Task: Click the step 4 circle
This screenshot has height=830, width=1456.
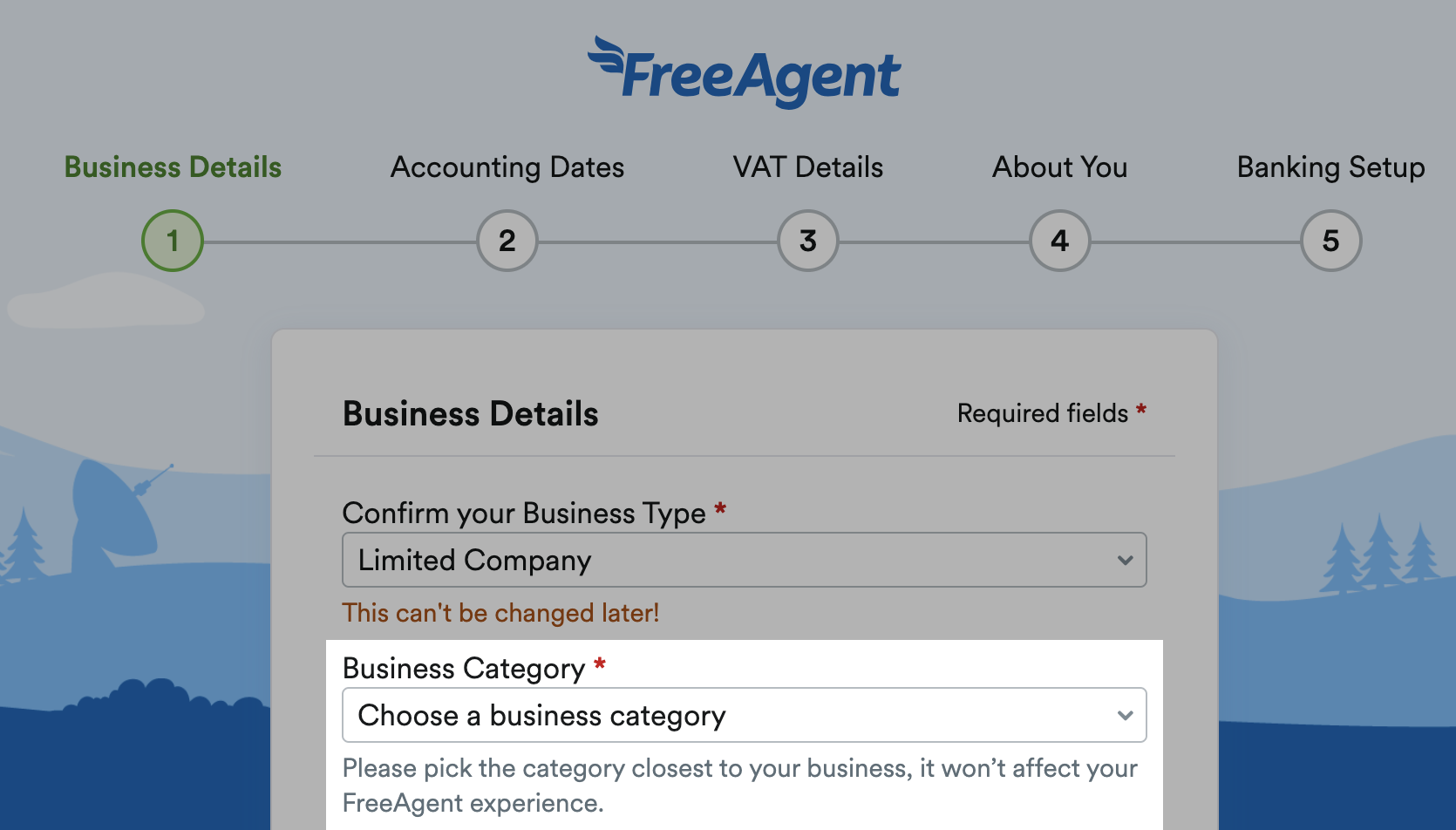Action: point(1058,241)
